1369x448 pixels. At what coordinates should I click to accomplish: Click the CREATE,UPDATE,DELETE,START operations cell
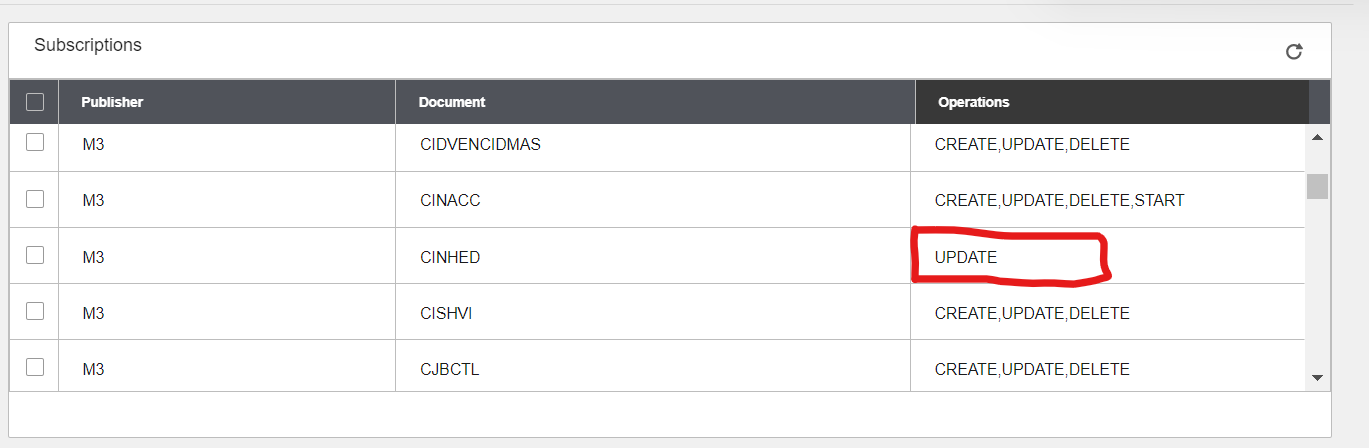pyautogui.click(x=1108, y=201)
